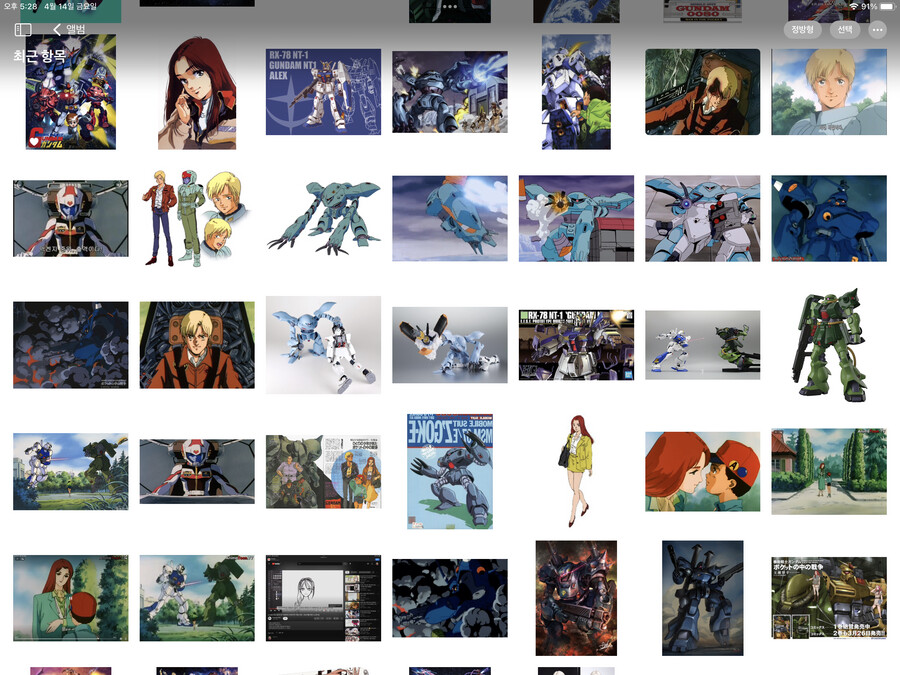900x675 pixels.
Task: Open the three-dot multitasking control at top
Action: click(450, 7)
